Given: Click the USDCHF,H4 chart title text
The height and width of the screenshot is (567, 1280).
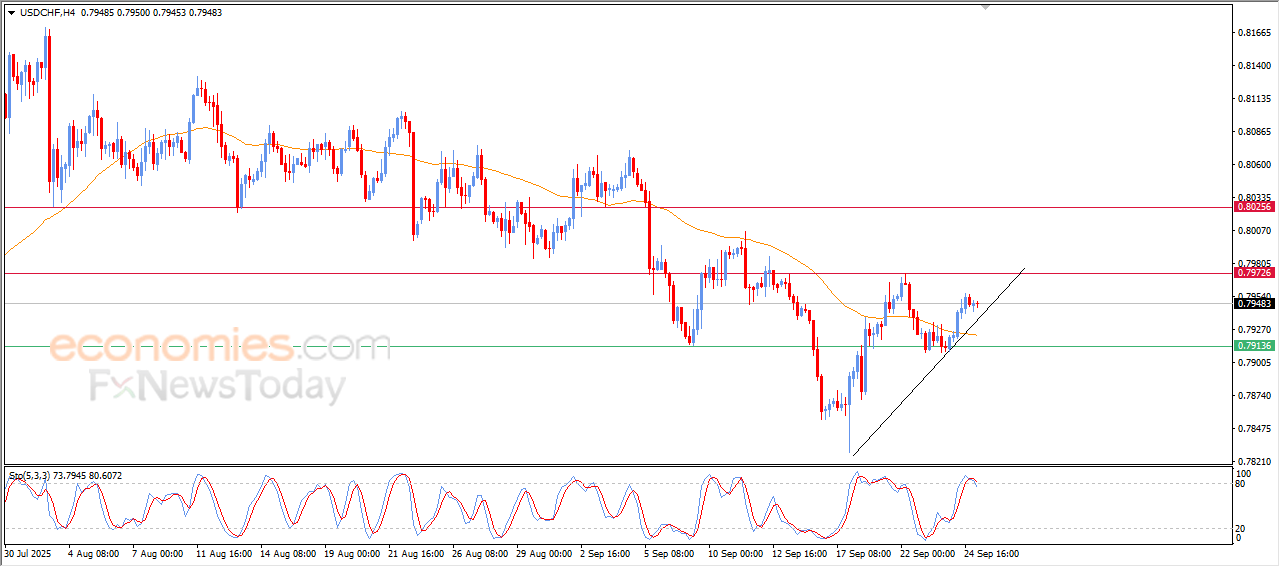Looking at the screenshot, I should (47, 12).
